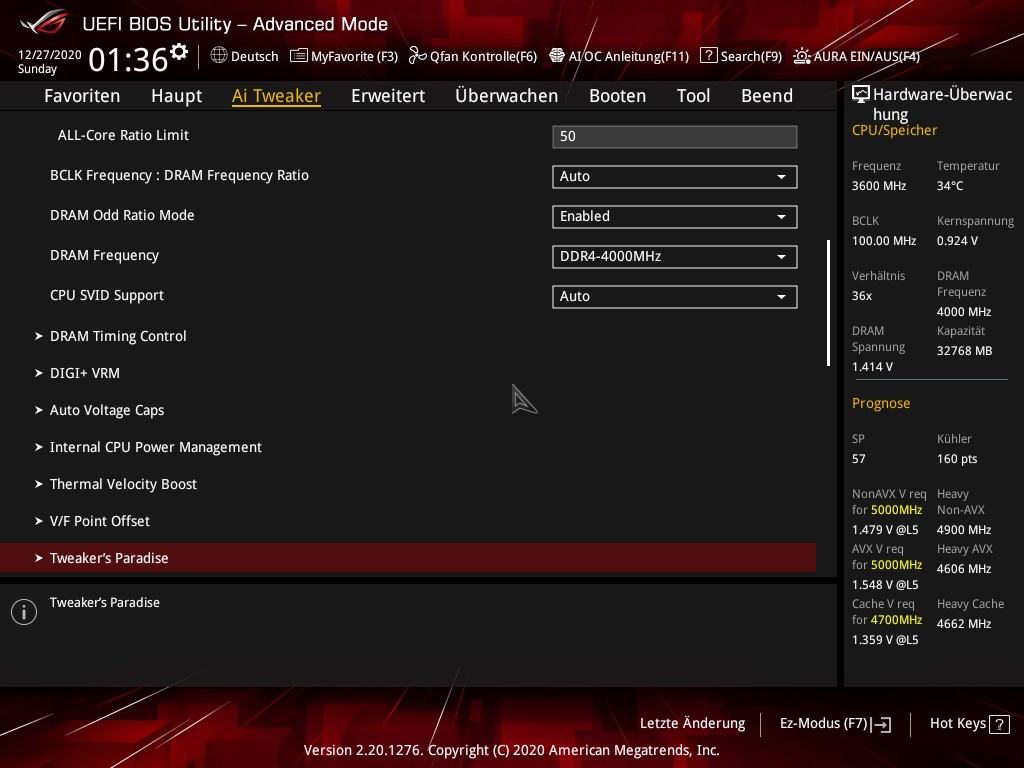
Task: Open Search (F9)
Action: click(741, 56)
